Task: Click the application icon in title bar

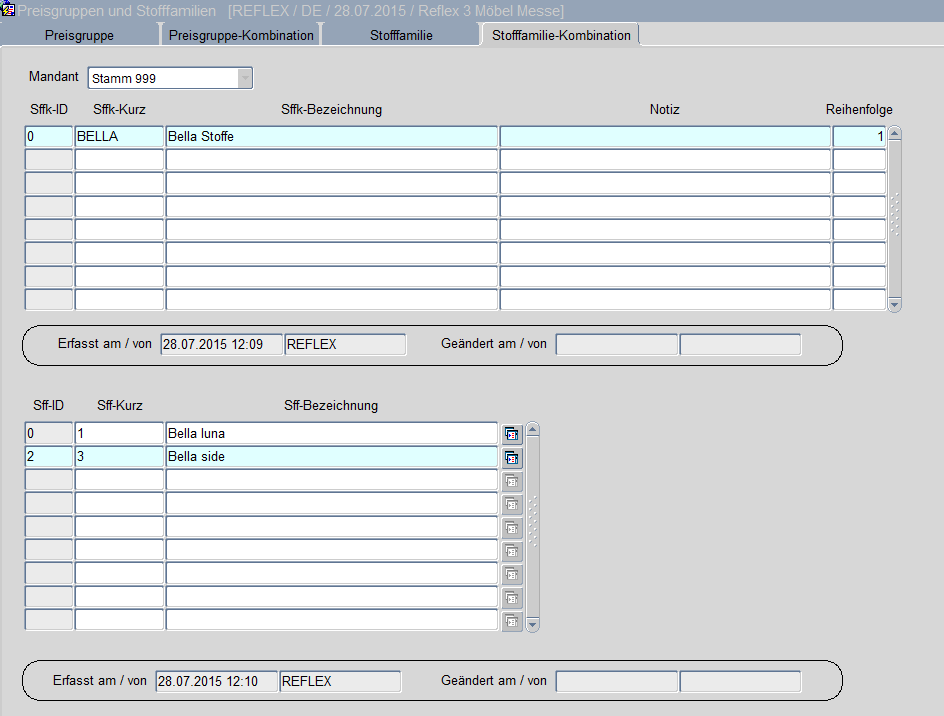Action: (8, 10)
